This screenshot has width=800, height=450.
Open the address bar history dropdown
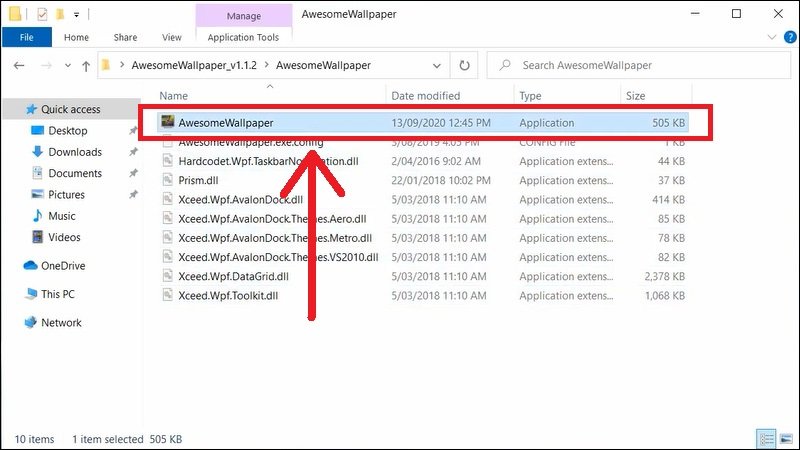438,65
